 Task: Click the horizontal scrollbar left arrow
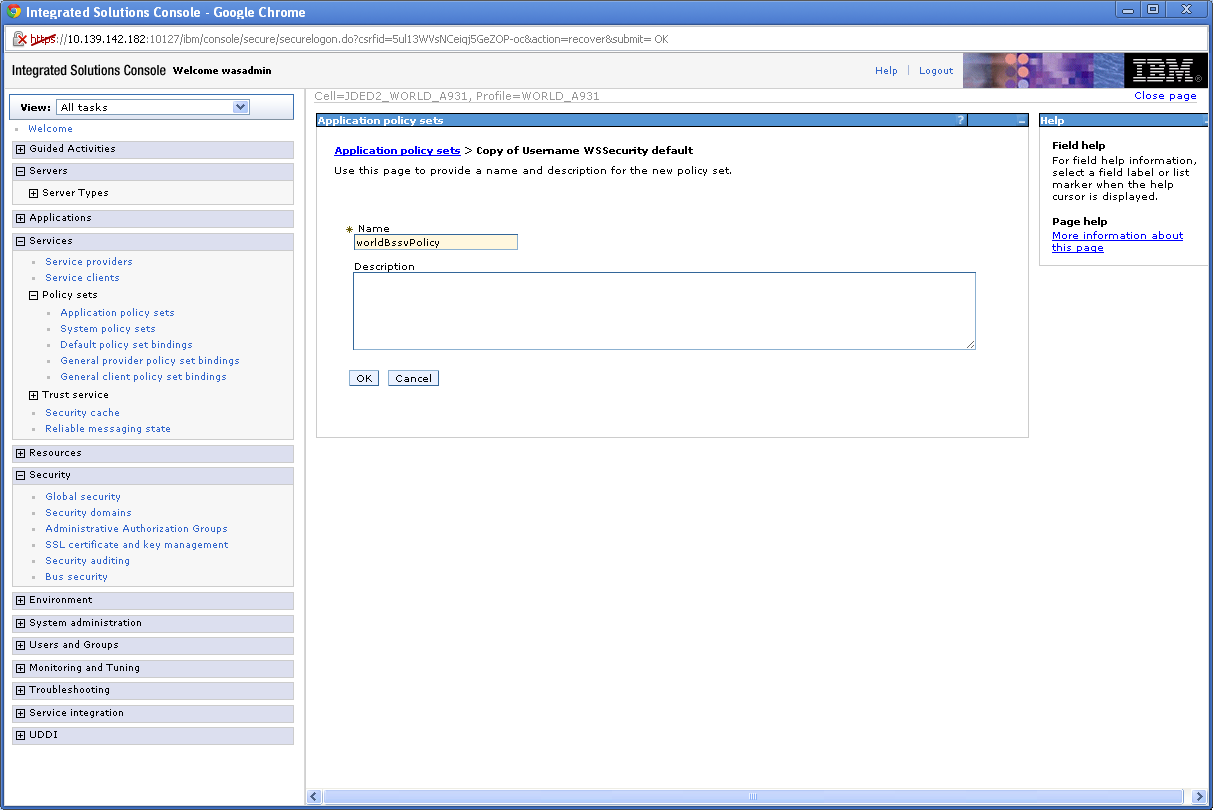point(314,797)
